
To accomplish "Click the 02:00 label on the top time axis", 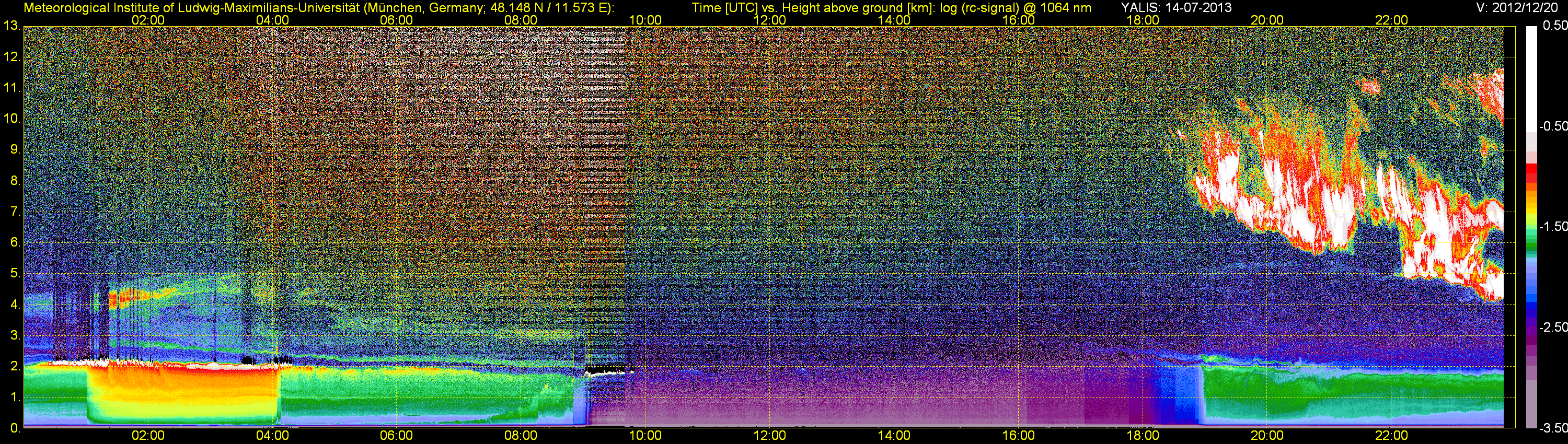I will tap(148, 20).
